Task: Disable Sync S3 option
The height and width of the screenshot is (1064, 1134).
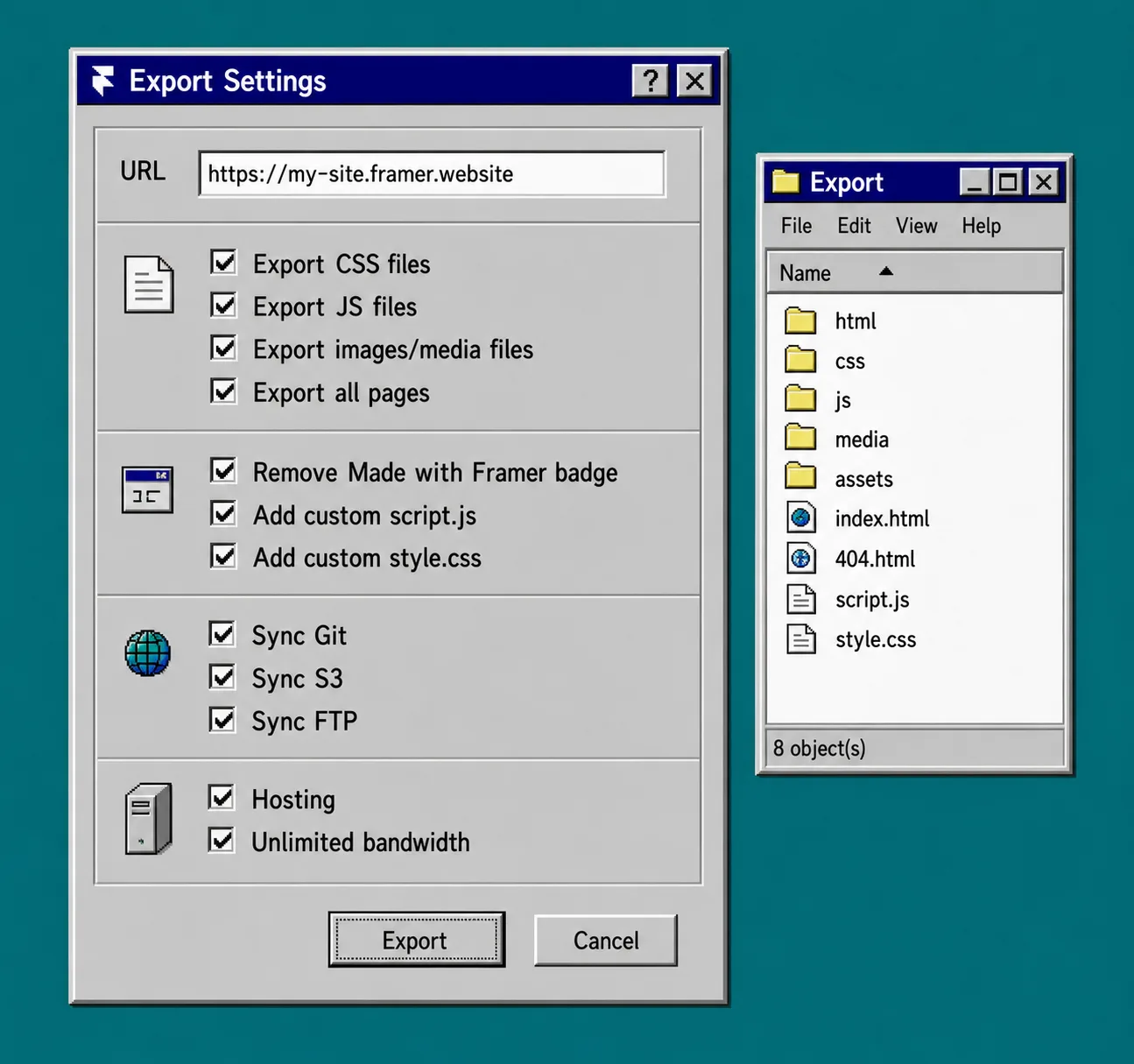Action: click(x=222, y=676)
